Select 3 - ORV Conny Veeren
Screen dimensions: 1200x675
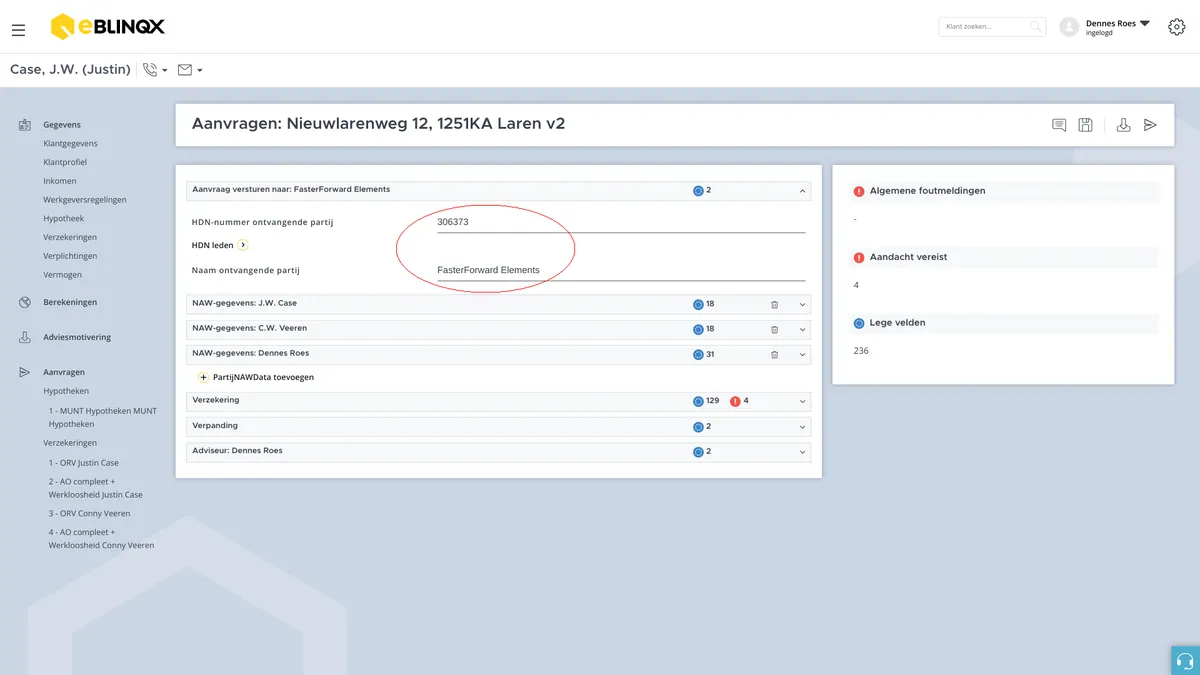point(89,514)
